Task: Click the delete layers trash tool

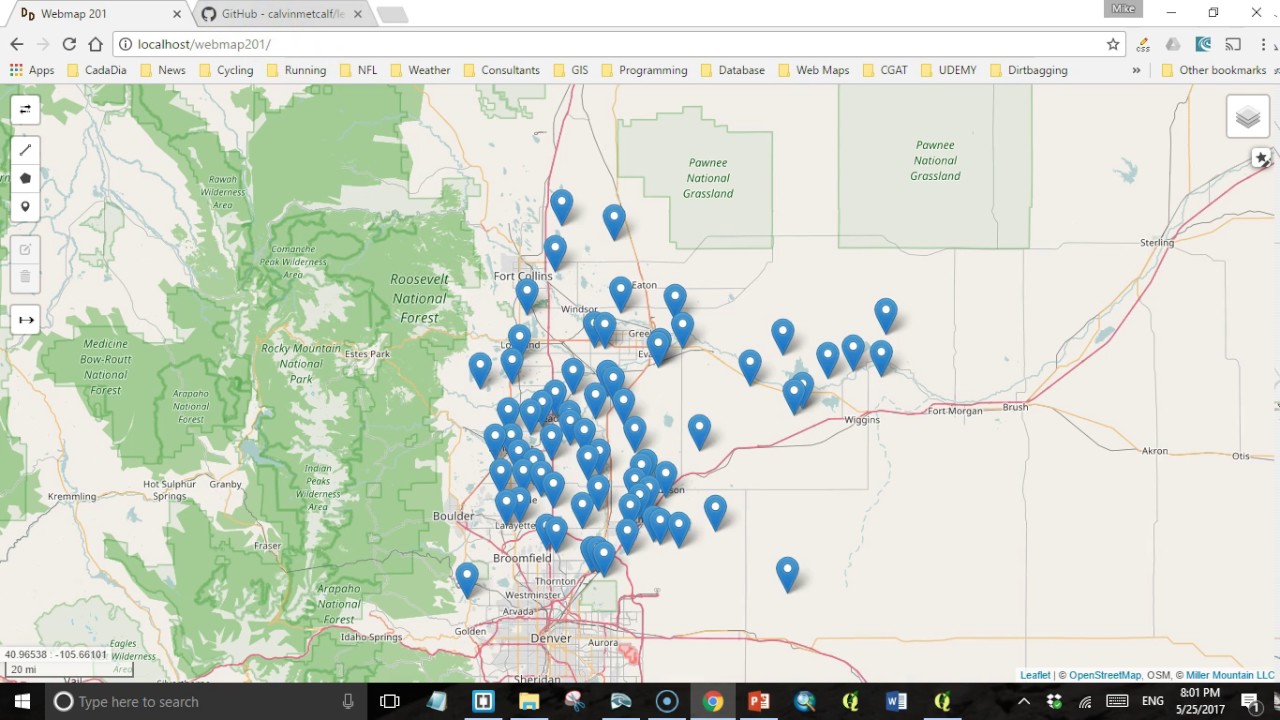Action: (25, 277)
